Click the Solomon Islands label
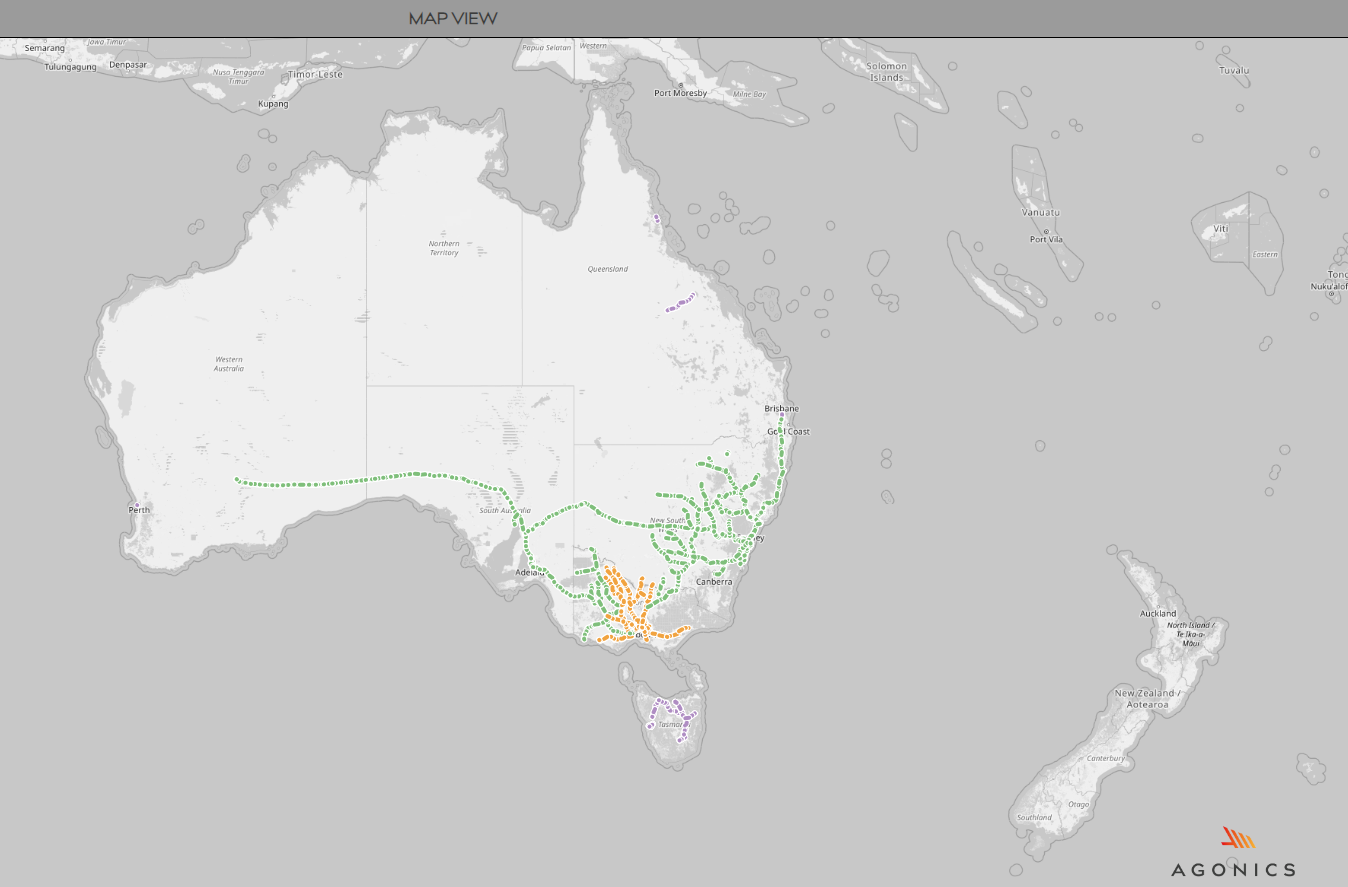The width and height of the screenshot is (1348, 887). pos(887,72)
